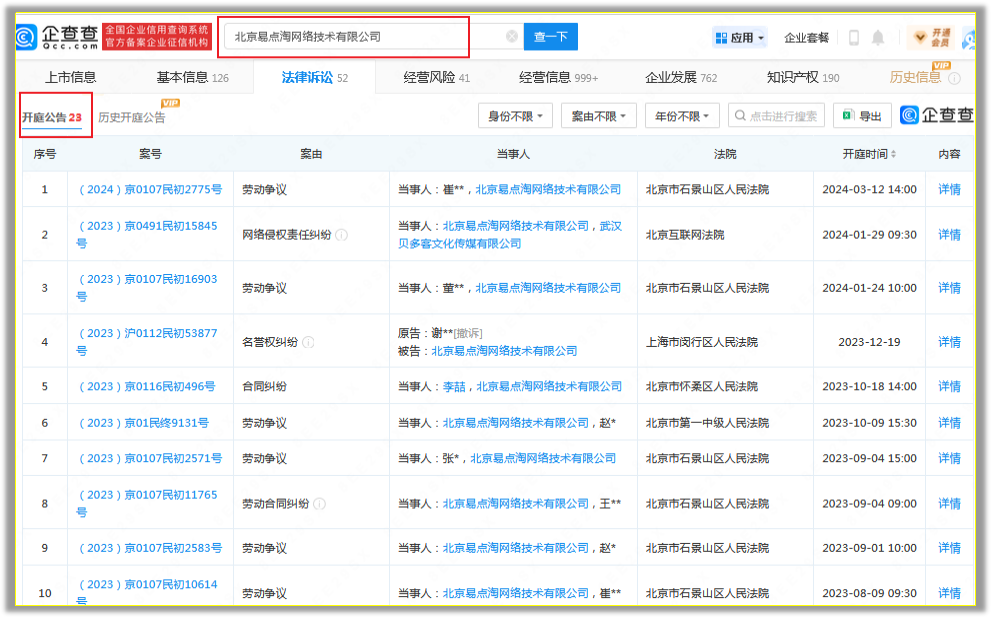The height and width of the screenshot is (618, 992).
Task: Click 法院 column header
Action: pos(725,154)
